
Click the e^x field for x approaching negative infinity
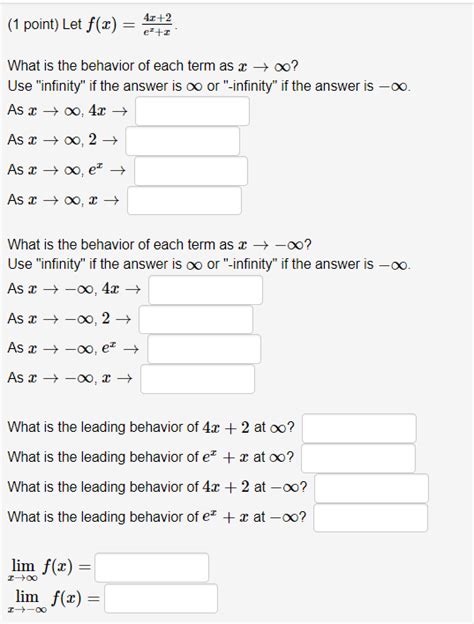(204, 349)
